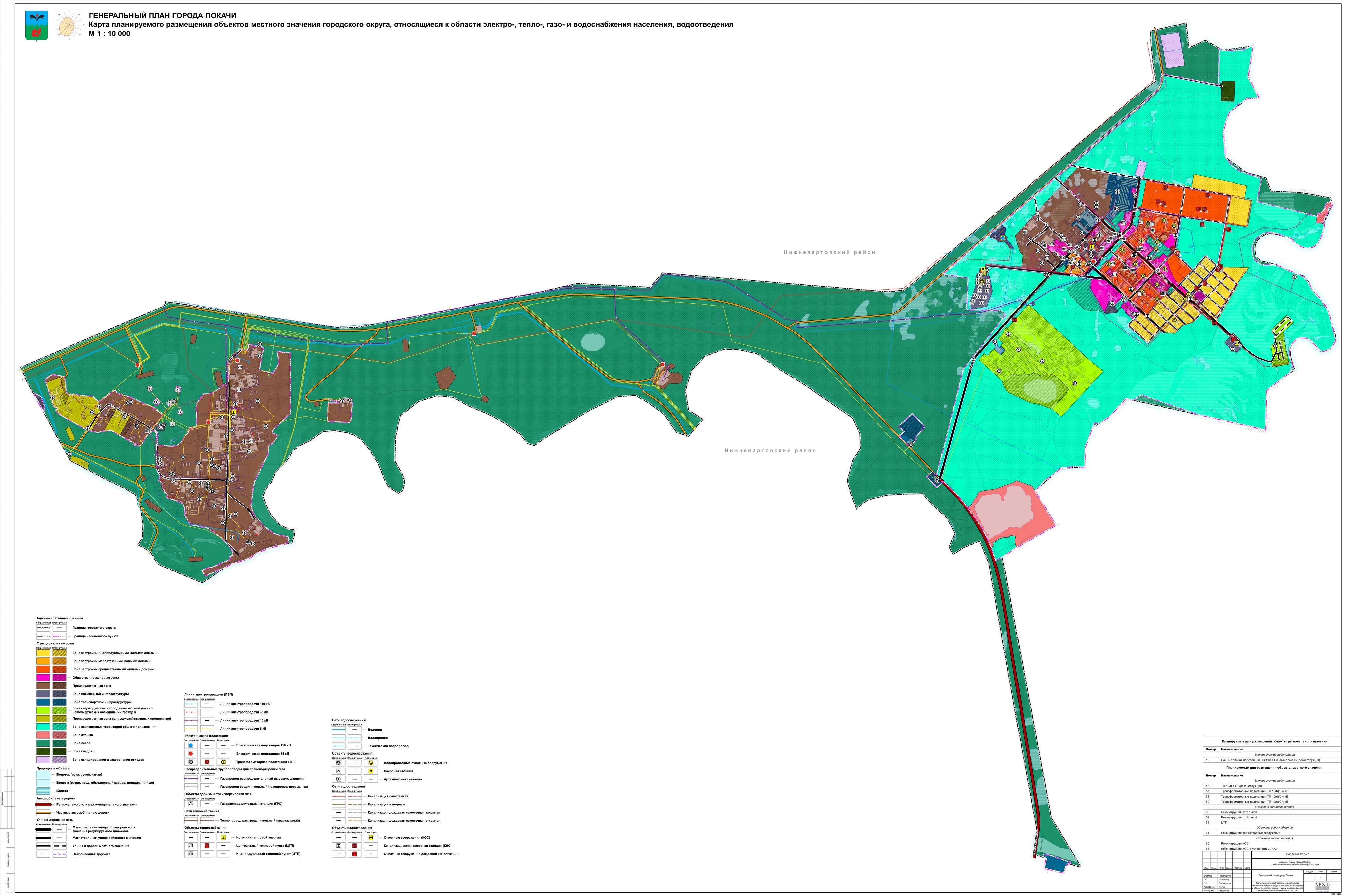Click the existing mid-rise housing zone red-orange swatch
The height and width of the screenshot is (896, 1345).
tap(43, 669)
